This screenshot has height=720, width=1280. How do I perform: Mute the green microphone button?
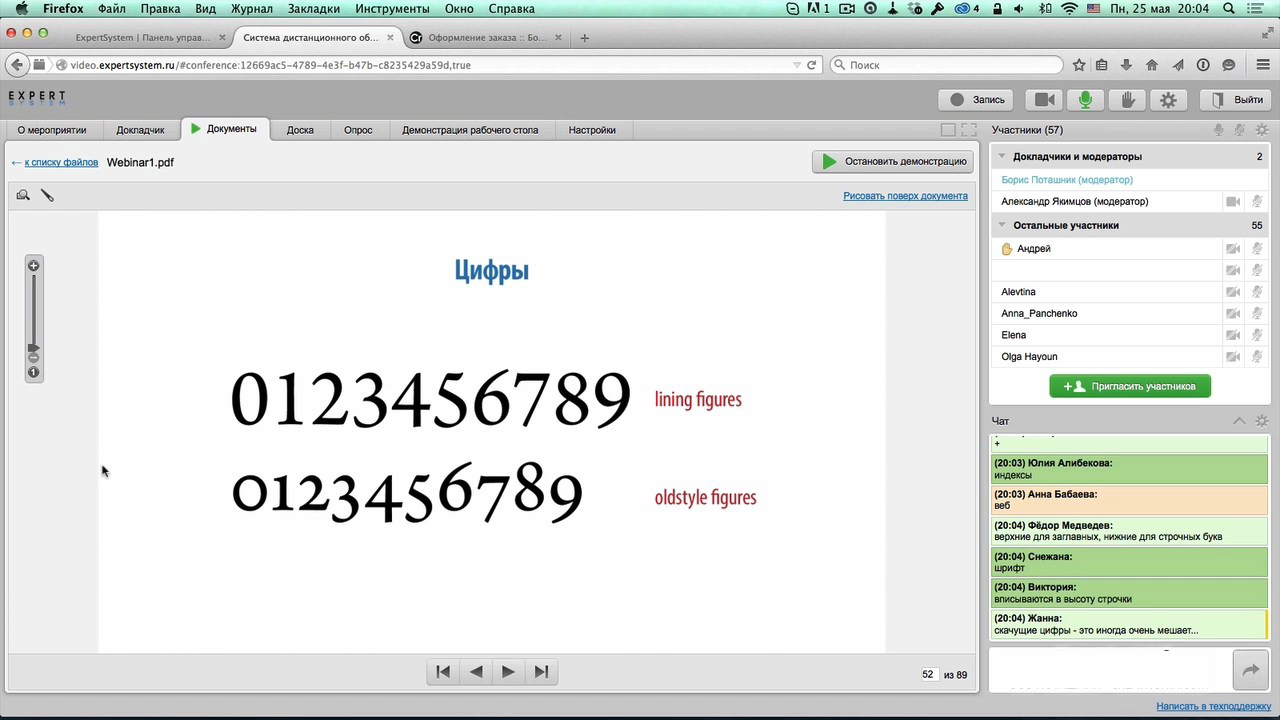click(x=1085, y=99)
